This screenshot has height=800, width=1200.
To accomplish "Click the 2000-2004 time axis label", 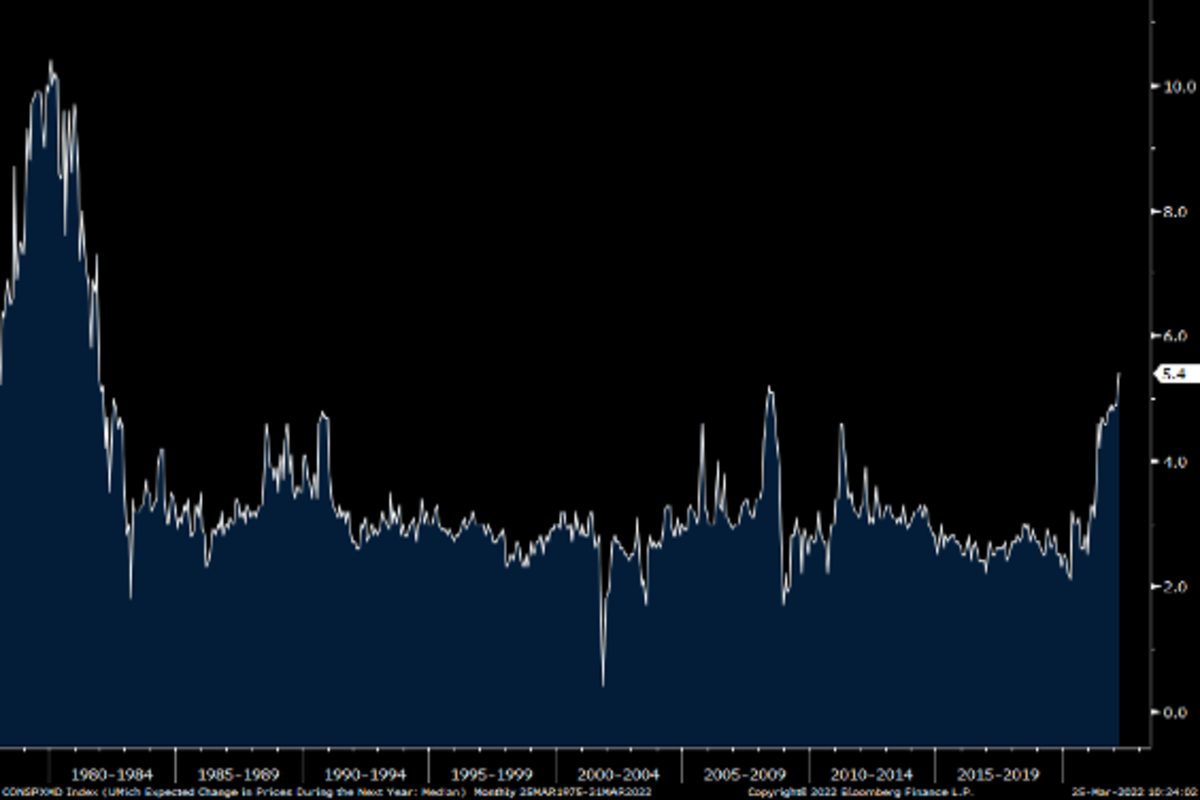I will 619,774.
